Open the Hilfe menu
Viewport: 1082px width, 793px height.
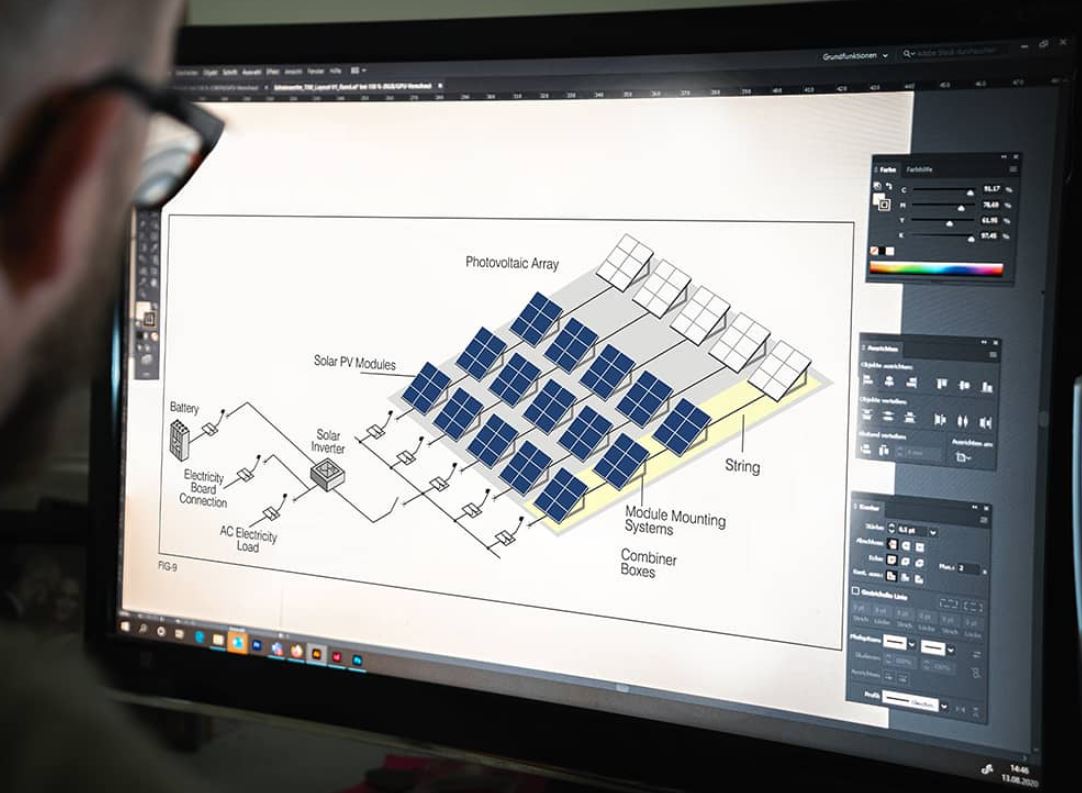tap(335, 71)
